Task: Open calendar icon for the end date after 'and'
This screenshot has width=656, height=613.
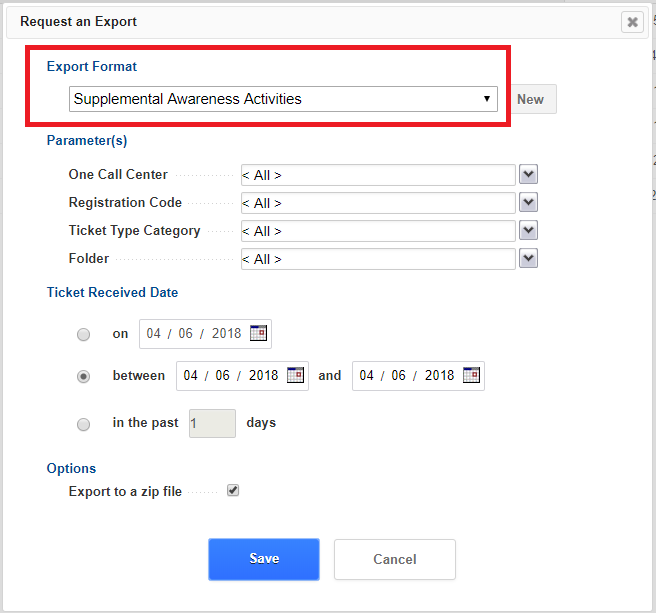Action: coord(471,375)
